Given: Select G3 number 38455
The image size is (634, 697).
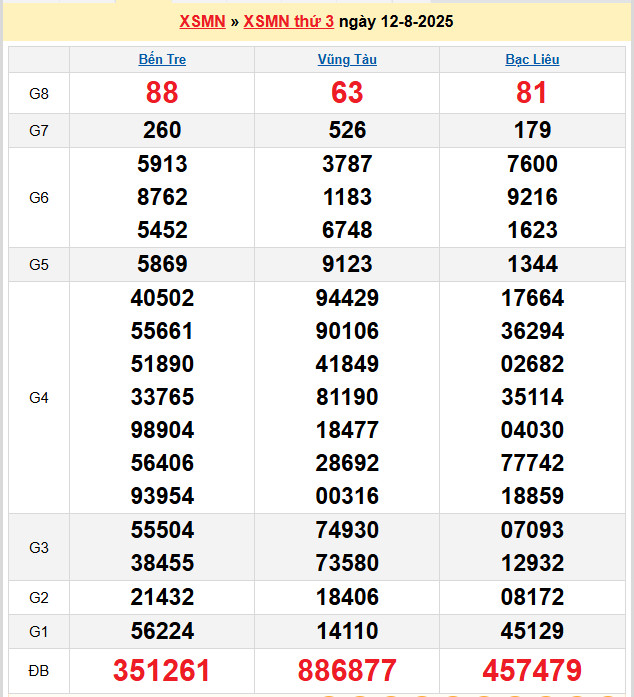Looking at the screenshot, I should [x=162, y=563].
